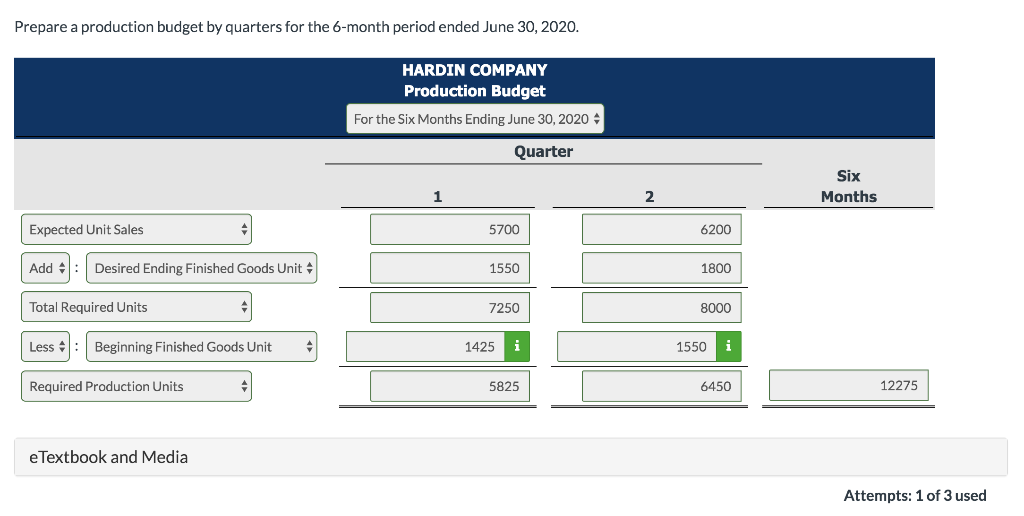The height and width of the screenshot is (516, 1024).
Task: Open the budget period dropdown 'For the Six Months Ending June 30, 2020'
Action: (475, 119)
